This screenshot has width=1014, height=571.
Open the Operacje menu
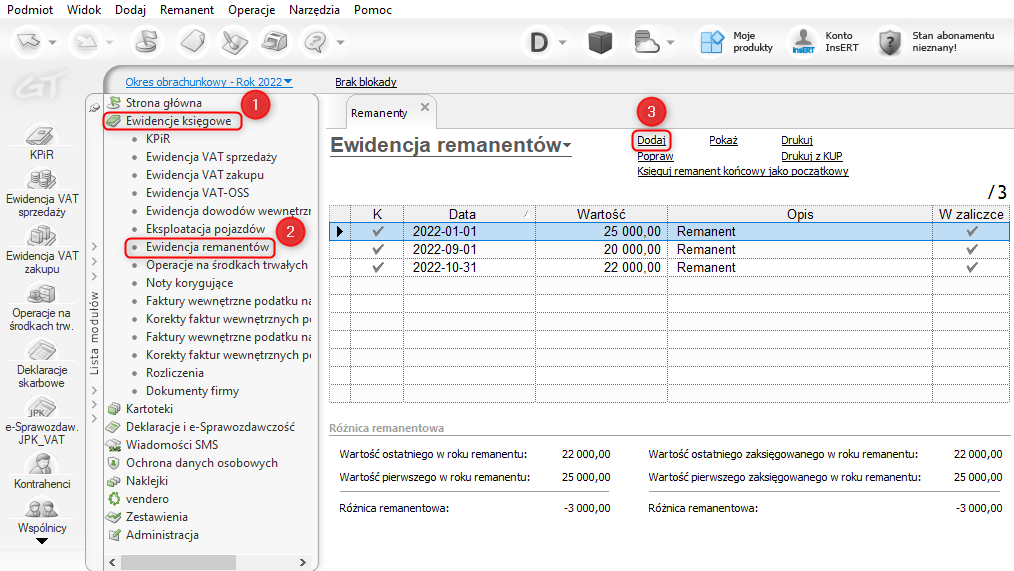point(252,10)
